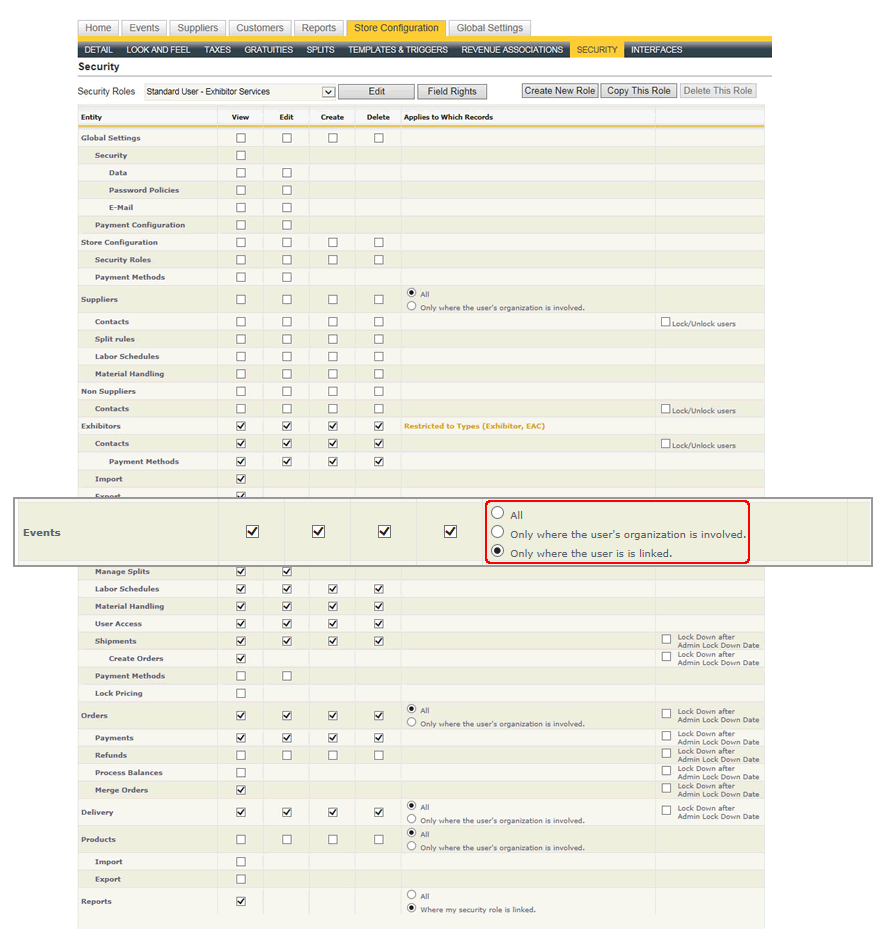Uncheck the Events View checkbox
This screenshot has height=936, width=881.
pyautogui.click(x=252, y=532)
